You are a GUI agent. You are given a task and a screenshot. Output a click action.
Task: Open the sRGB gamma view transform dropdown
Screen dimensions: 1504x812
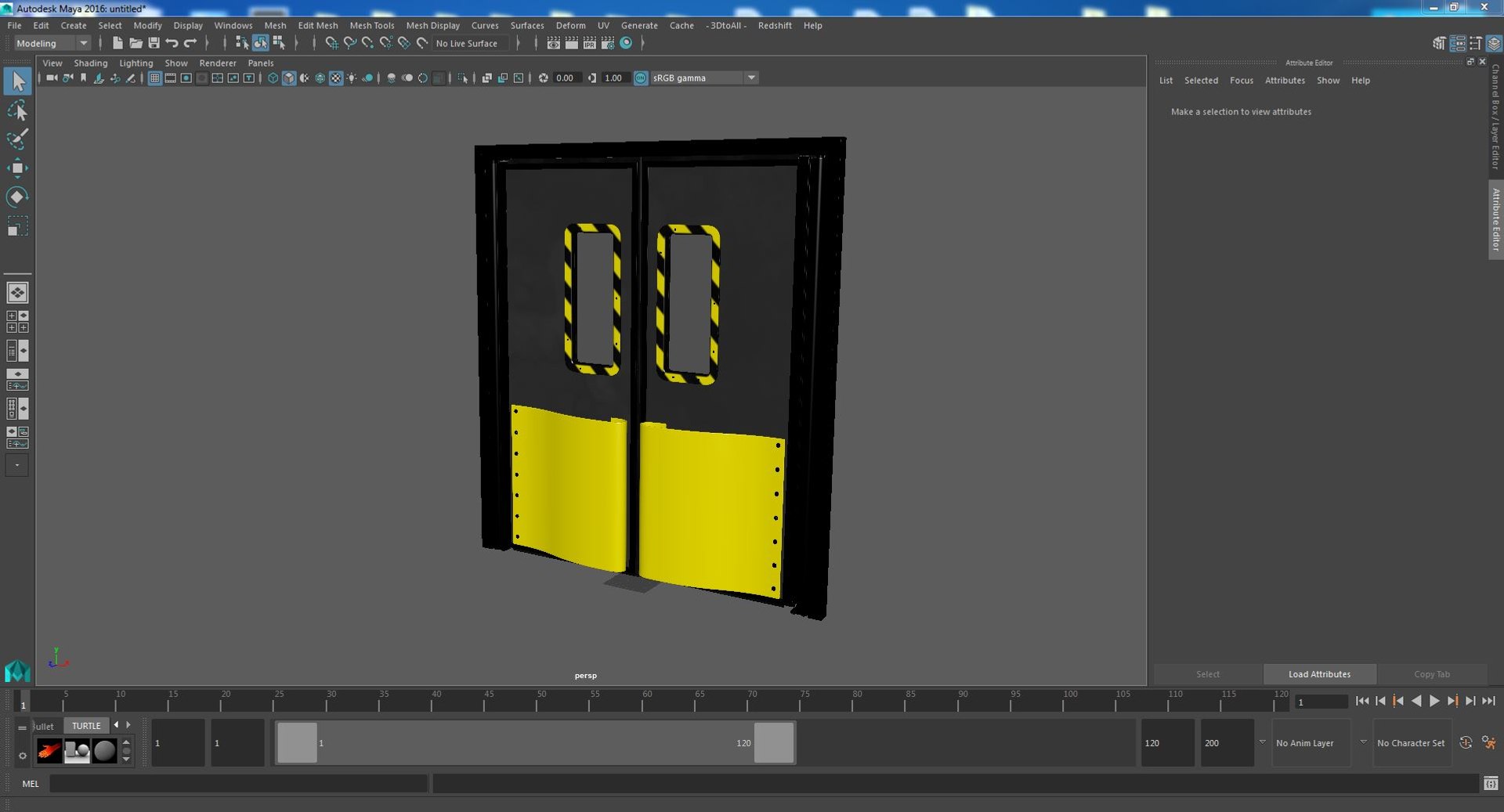pos(704,78)
